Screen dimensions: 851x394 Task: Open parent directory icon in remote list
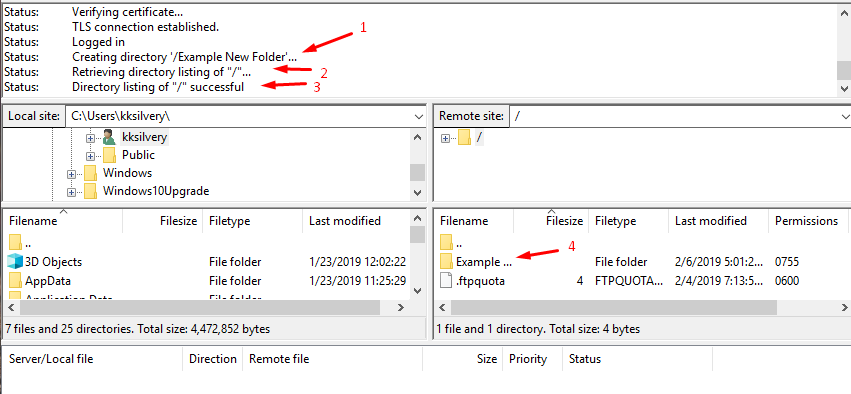tap(446, 242)
